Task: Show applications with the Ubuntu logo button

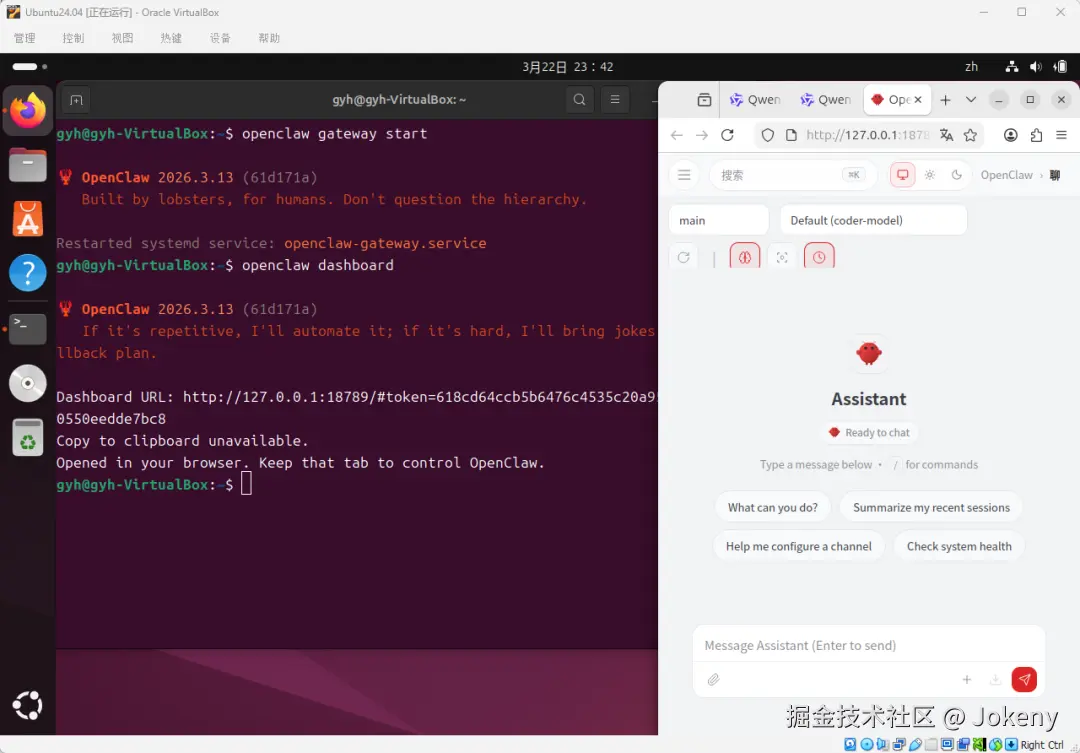Action: click(28, 705)
